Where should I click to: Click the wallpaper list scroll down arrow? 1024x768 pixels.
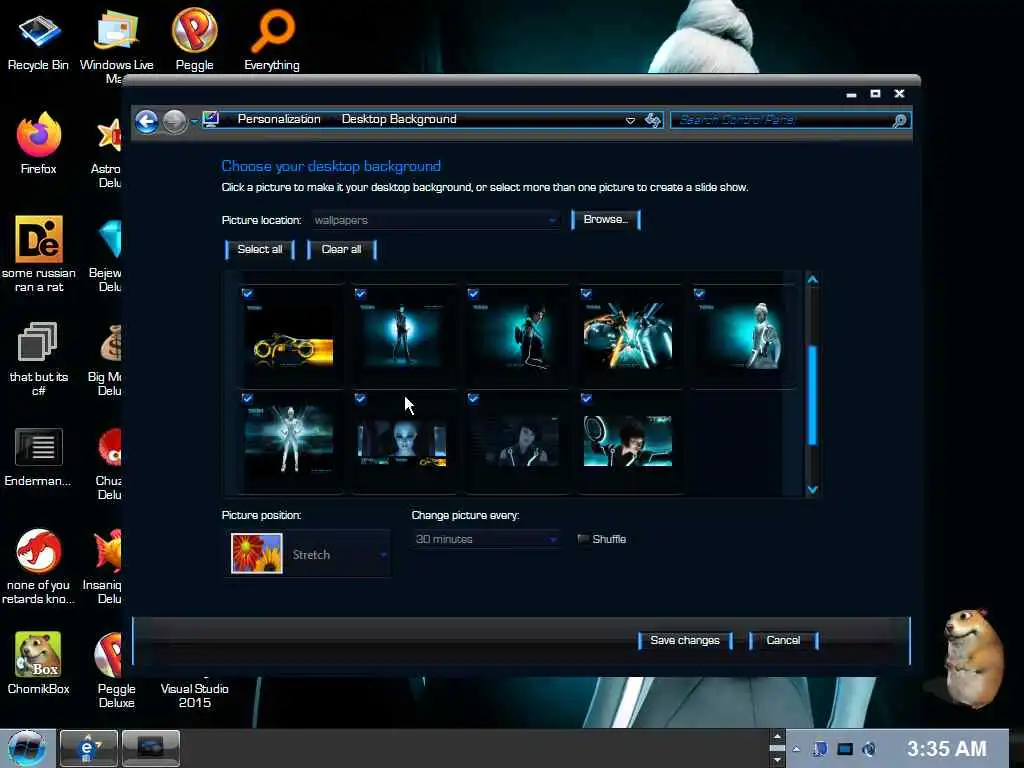click(812, 489)
